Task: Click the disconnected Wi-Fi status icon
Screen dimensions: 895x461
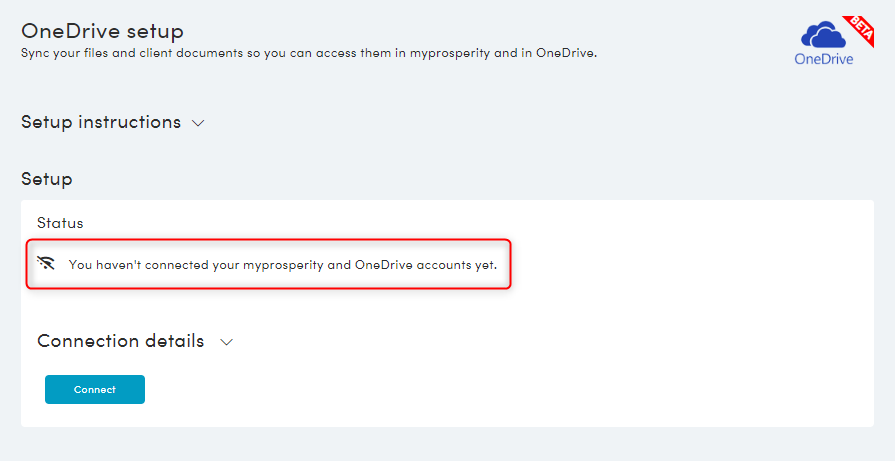Action: (46, 263)
